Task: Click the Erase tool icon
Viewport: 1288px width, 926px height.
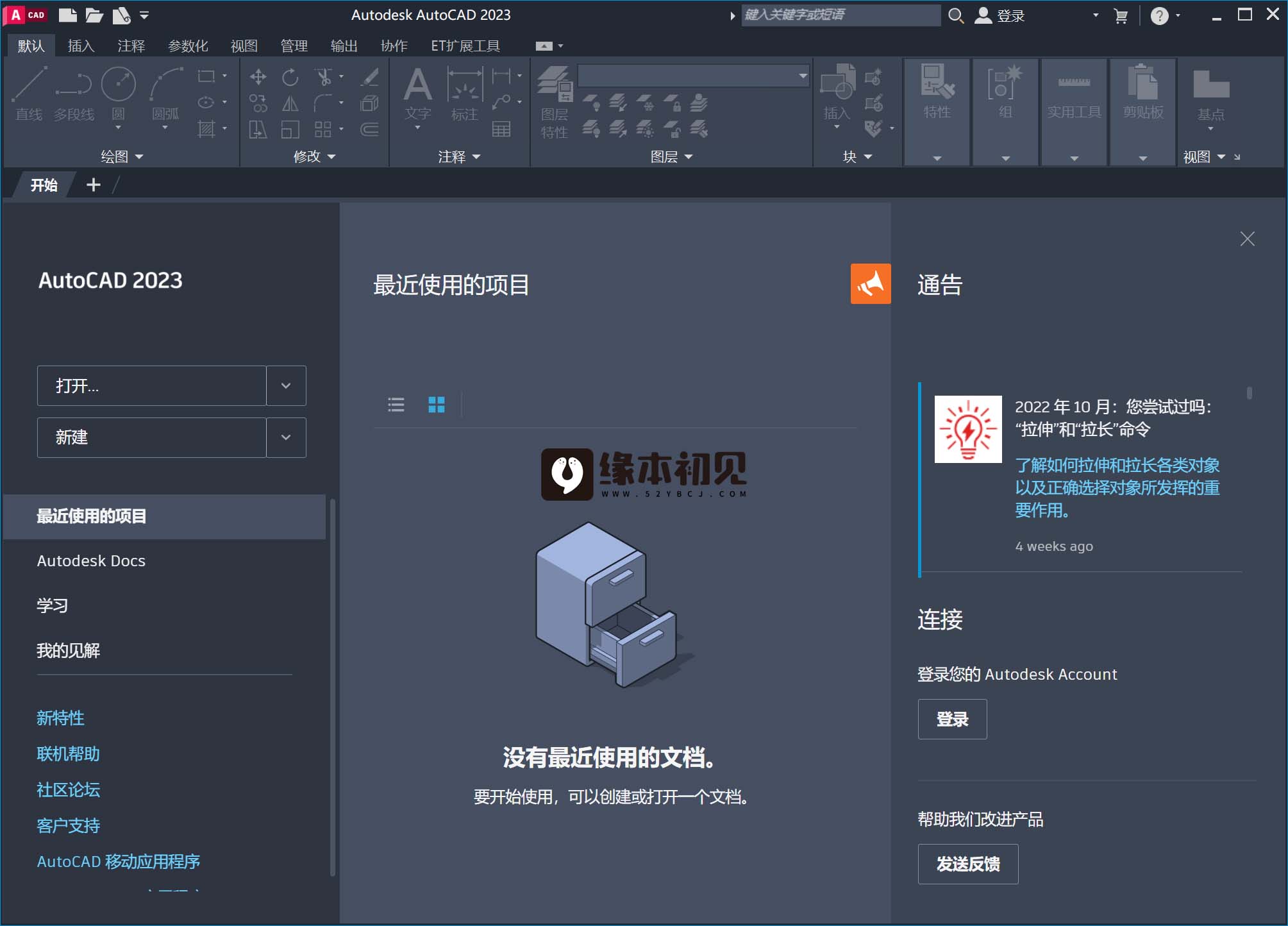Action: [370, 77]
